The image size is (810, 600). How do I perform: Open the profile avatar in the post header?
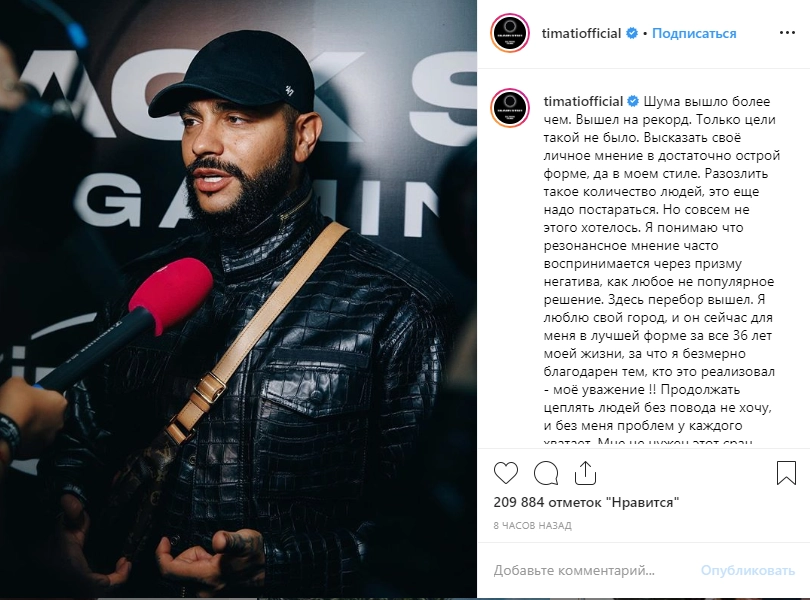509,33
